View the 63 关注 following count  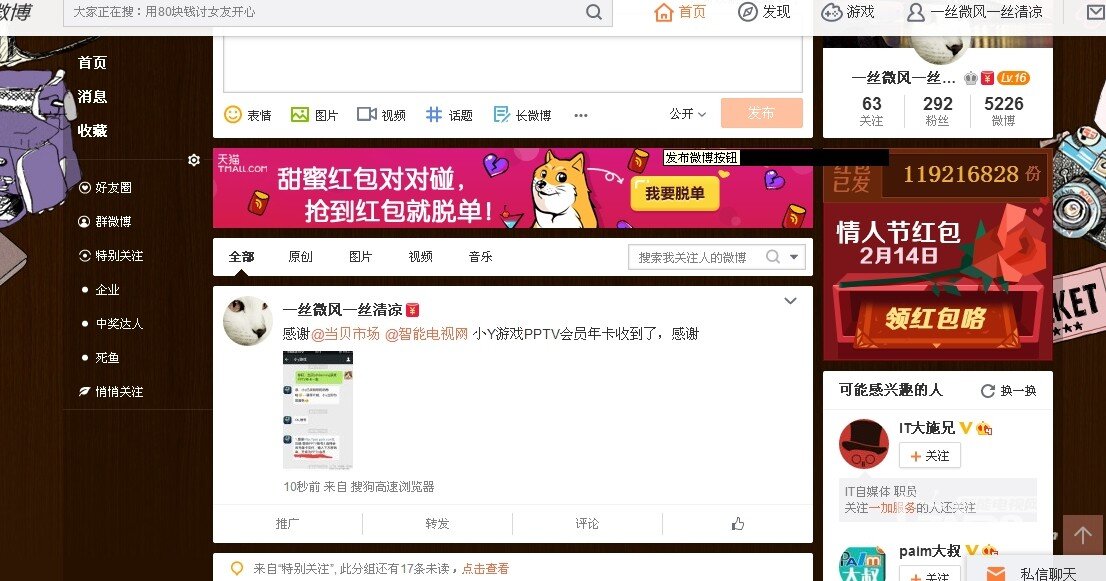click(872, 111)
